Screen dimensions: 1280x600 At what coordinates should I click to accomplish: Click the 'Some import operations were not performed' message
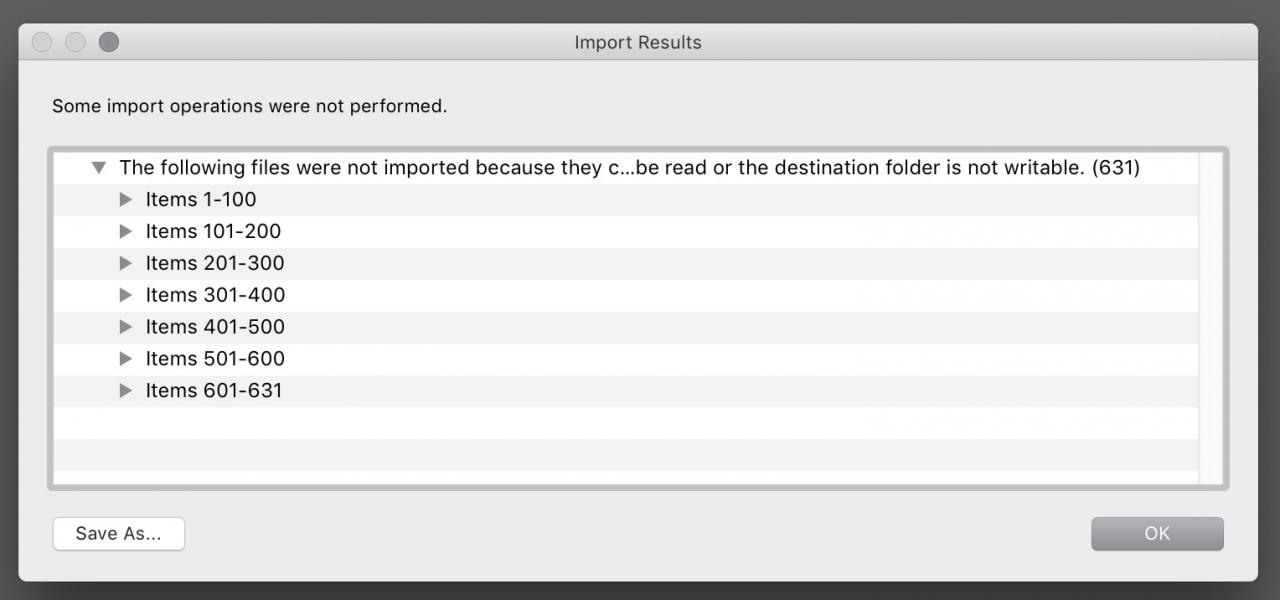tap(249, 106)
